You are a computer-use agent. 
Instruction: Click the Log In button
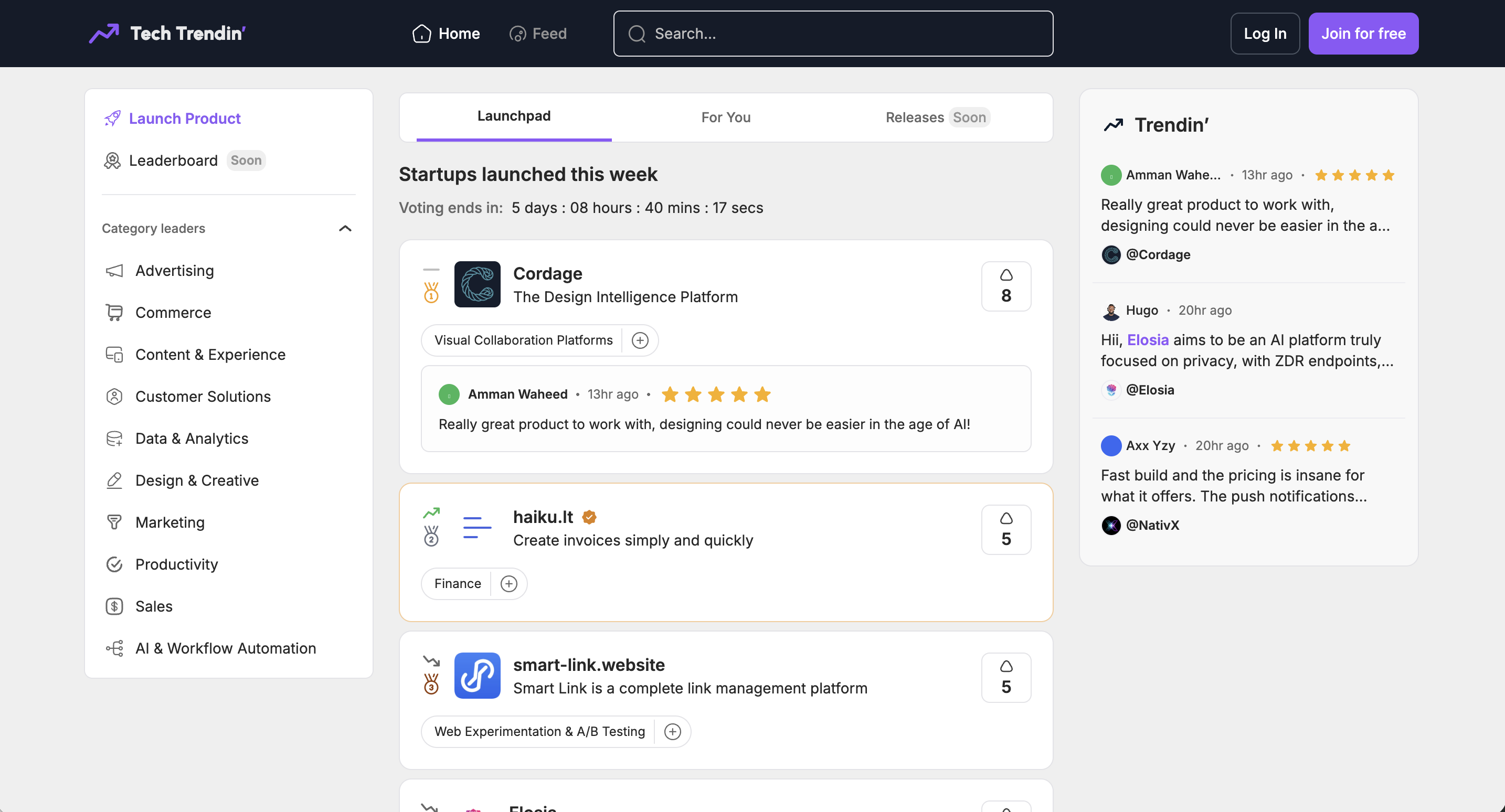point(1265,34)
